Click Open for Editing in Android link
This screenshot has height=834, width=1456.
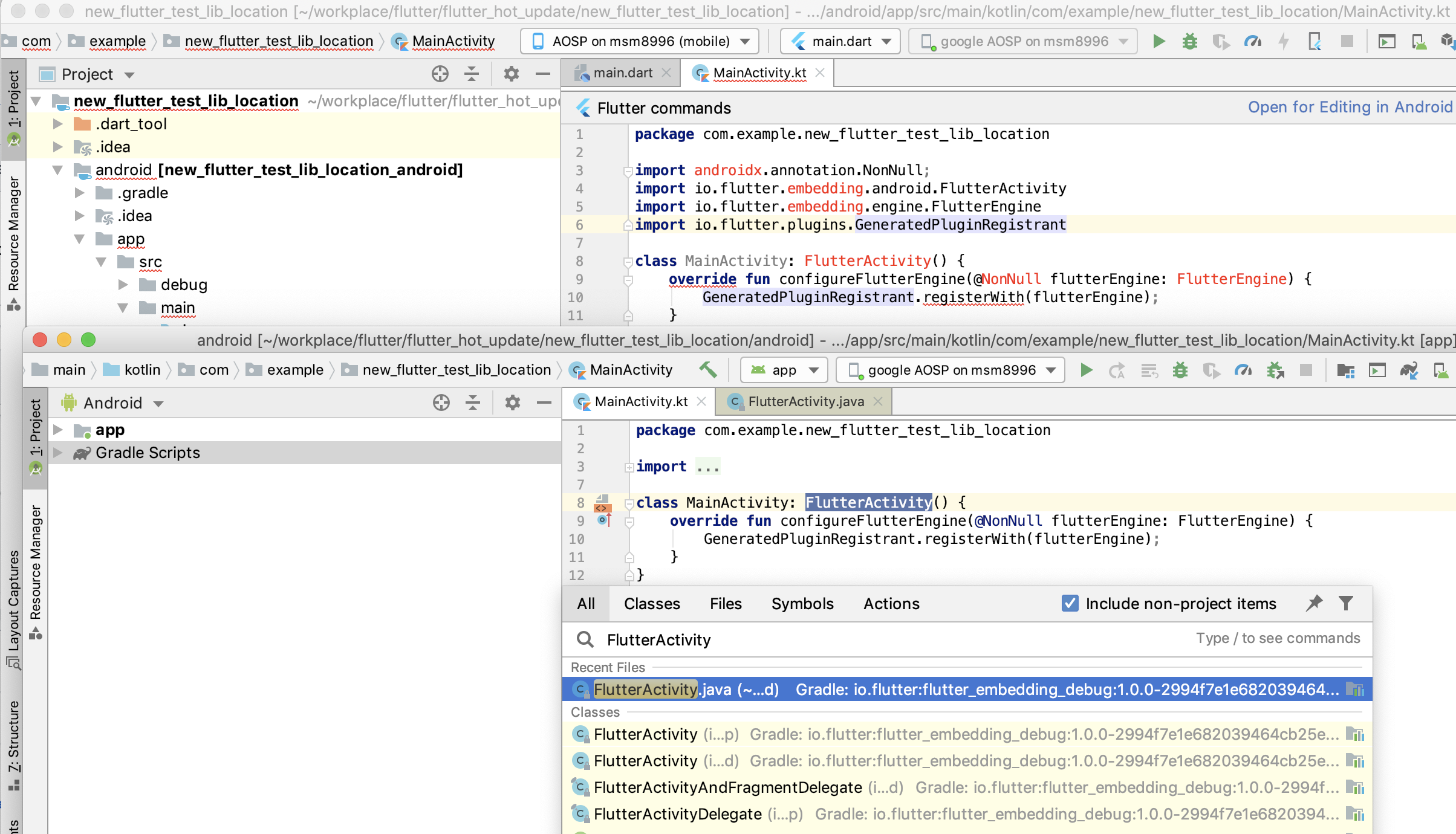click(1350, 107)
